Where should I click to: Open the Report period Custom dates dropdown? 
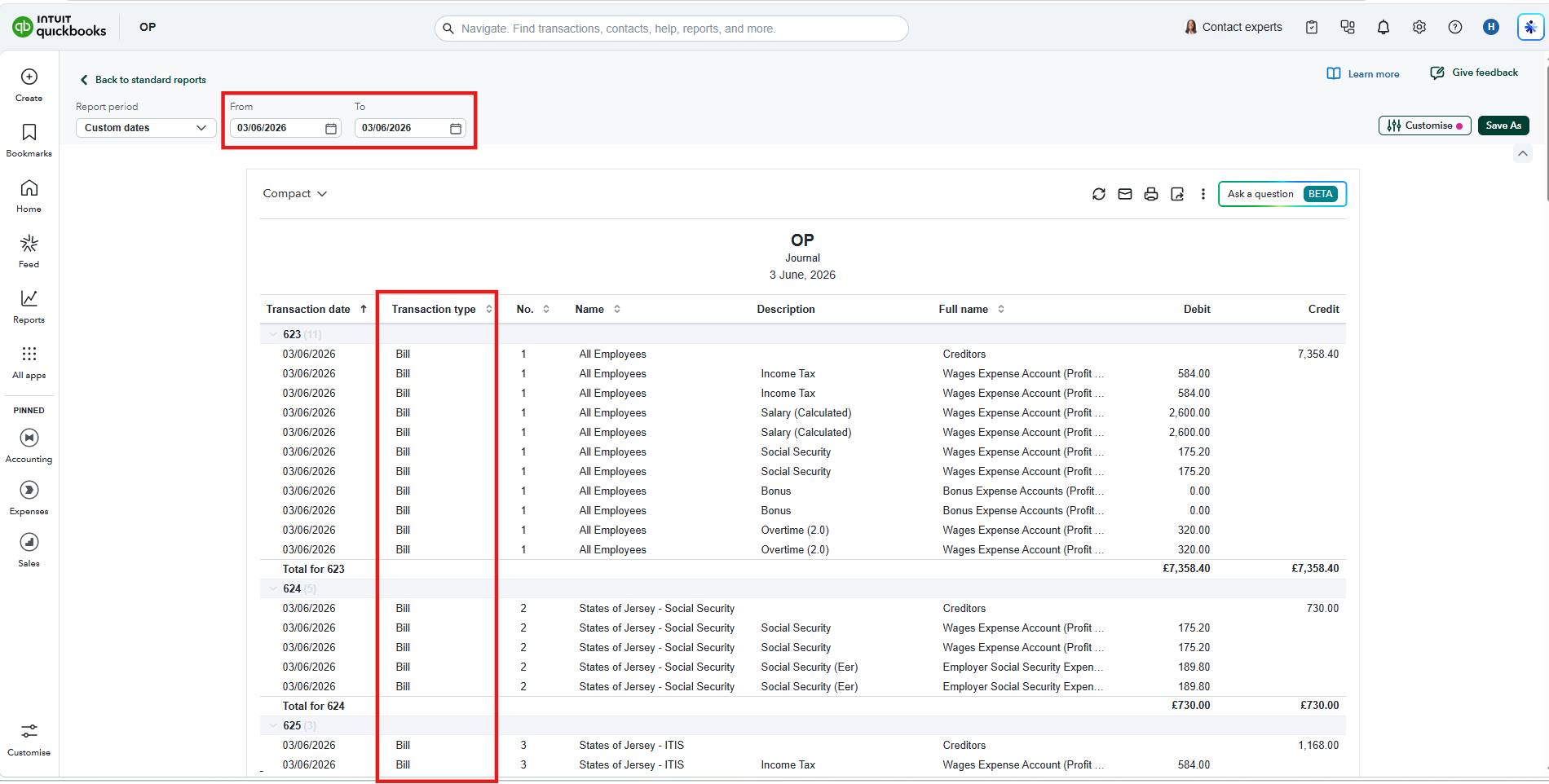point(146,128)
